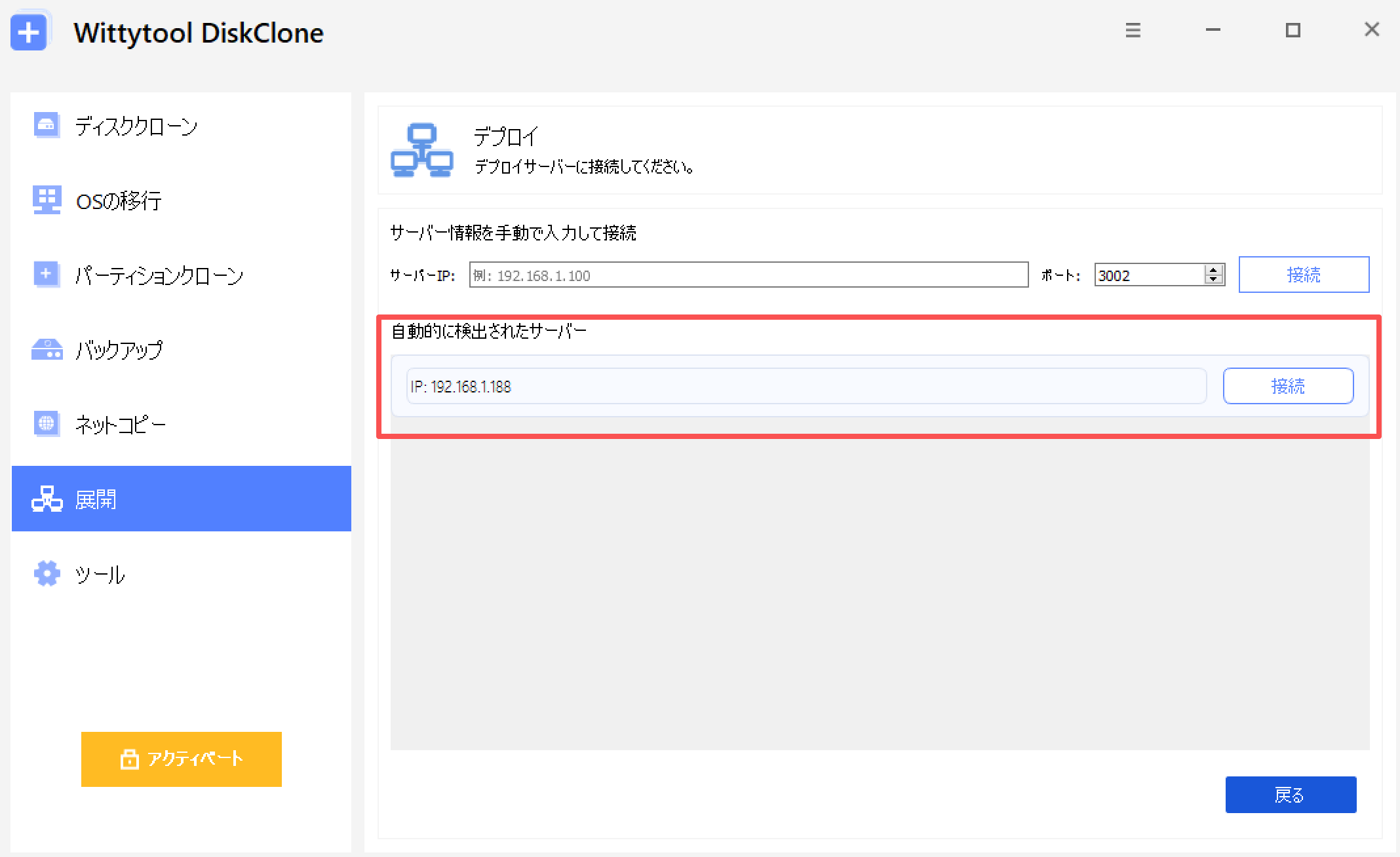Click 接続 next to the port field
Viewport: 1400px width, 857px height.
(x=1304, y=275)
